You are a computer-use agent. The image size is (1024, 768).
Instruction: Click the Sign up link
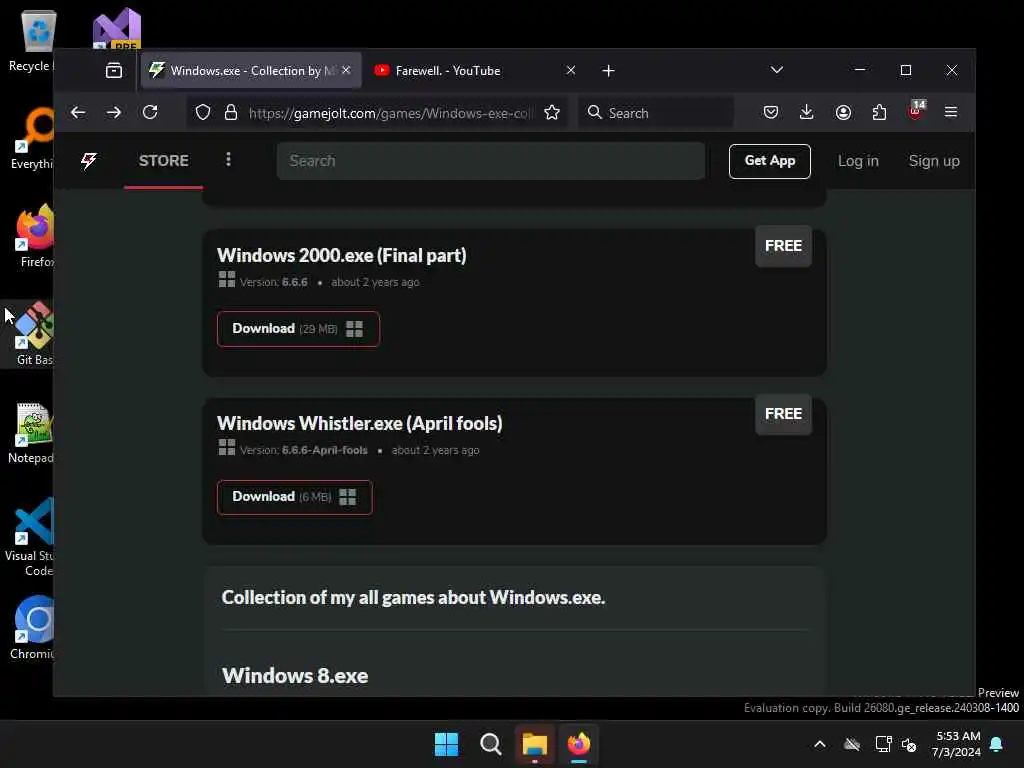(934, 161)
